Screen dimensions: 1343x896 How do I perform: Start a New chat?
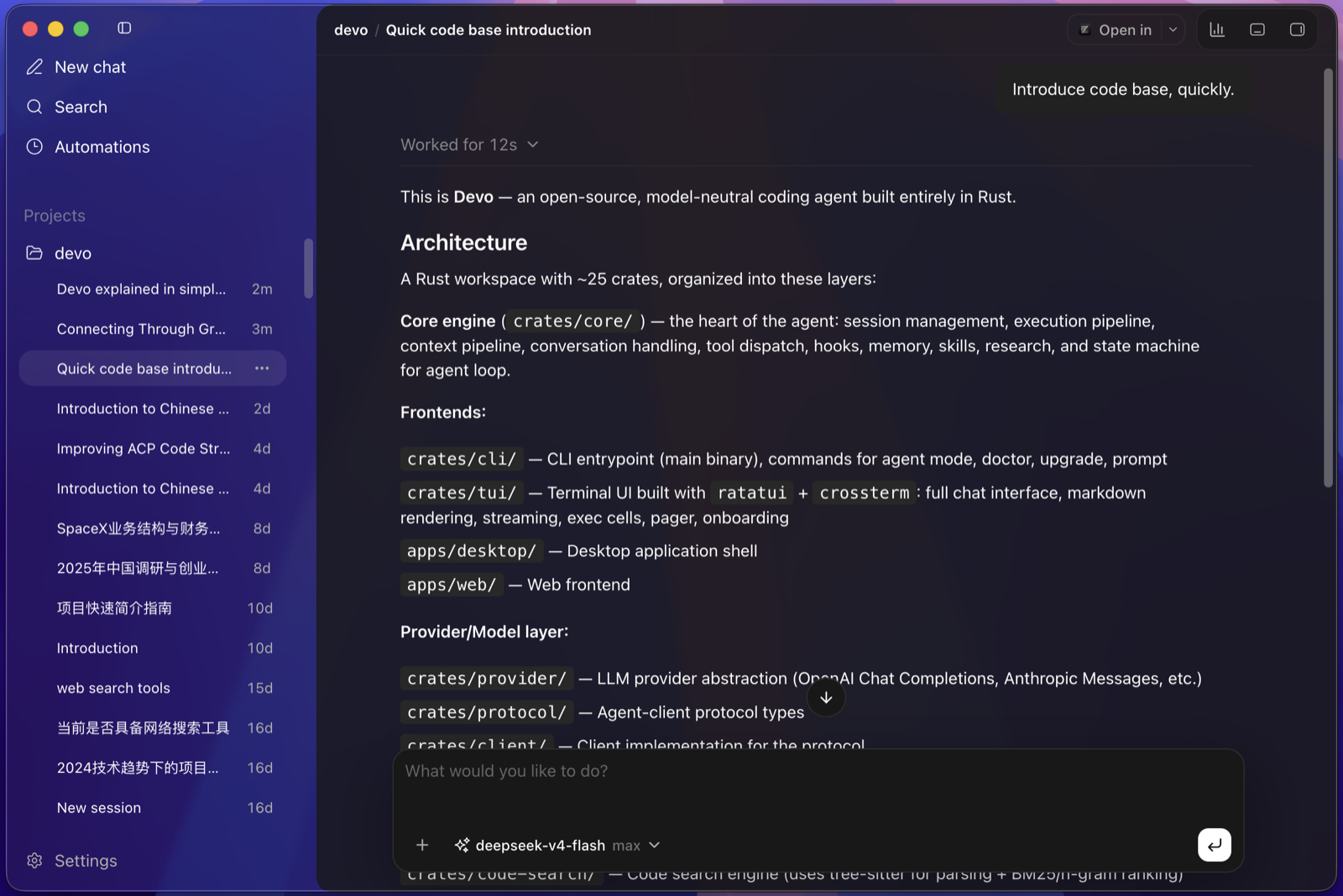90,67
